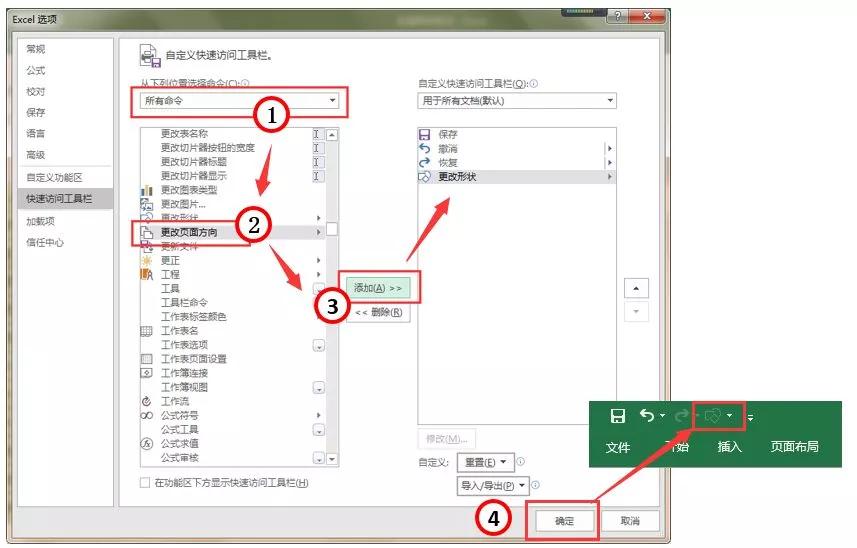This screenshot has height=548, width=857.
Task: Select 快速访问工具栏 category in sidebar
Action: (64, 199)
